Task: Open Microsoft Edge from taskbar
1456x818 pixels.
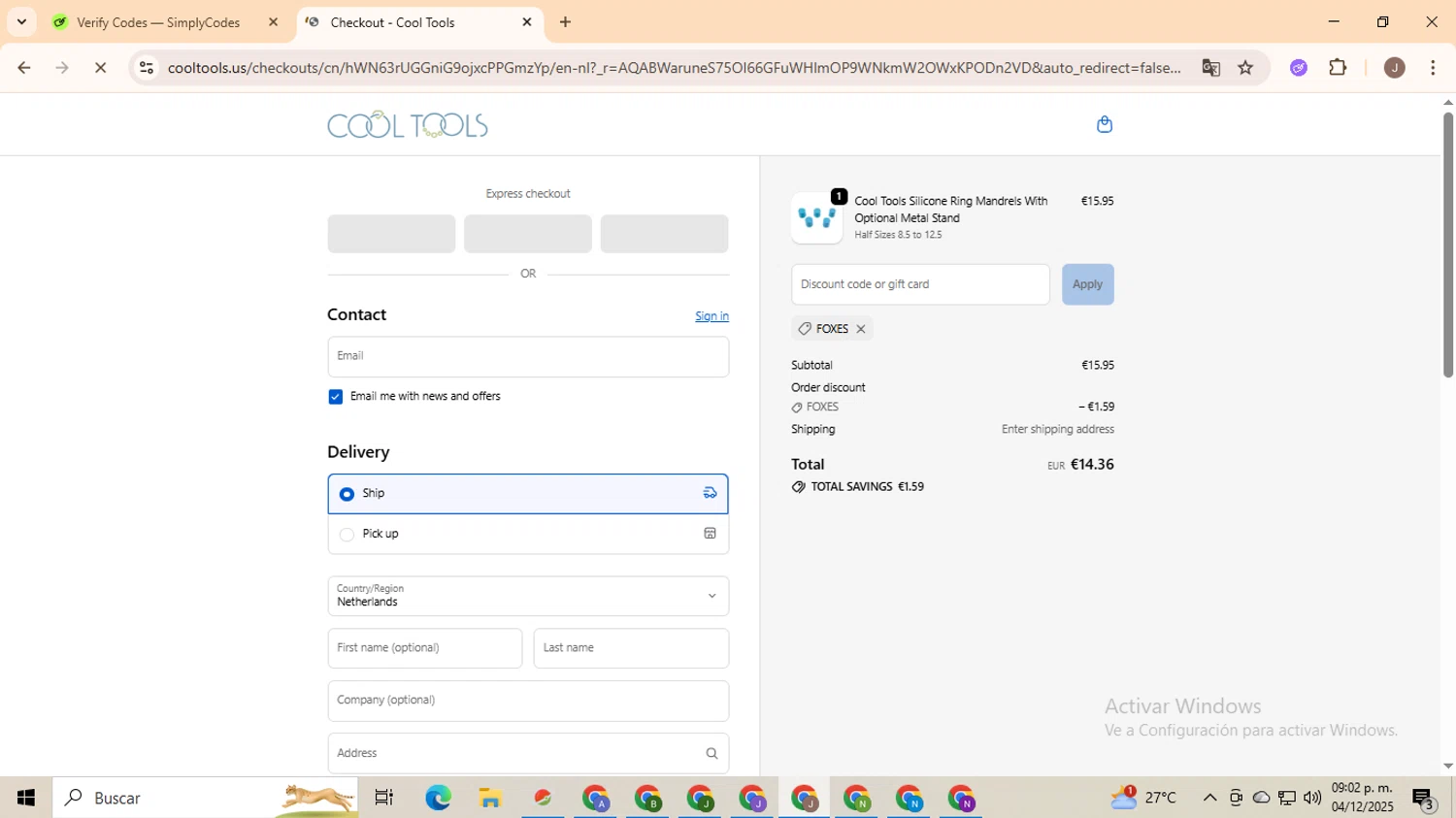Action: point(438,798)
